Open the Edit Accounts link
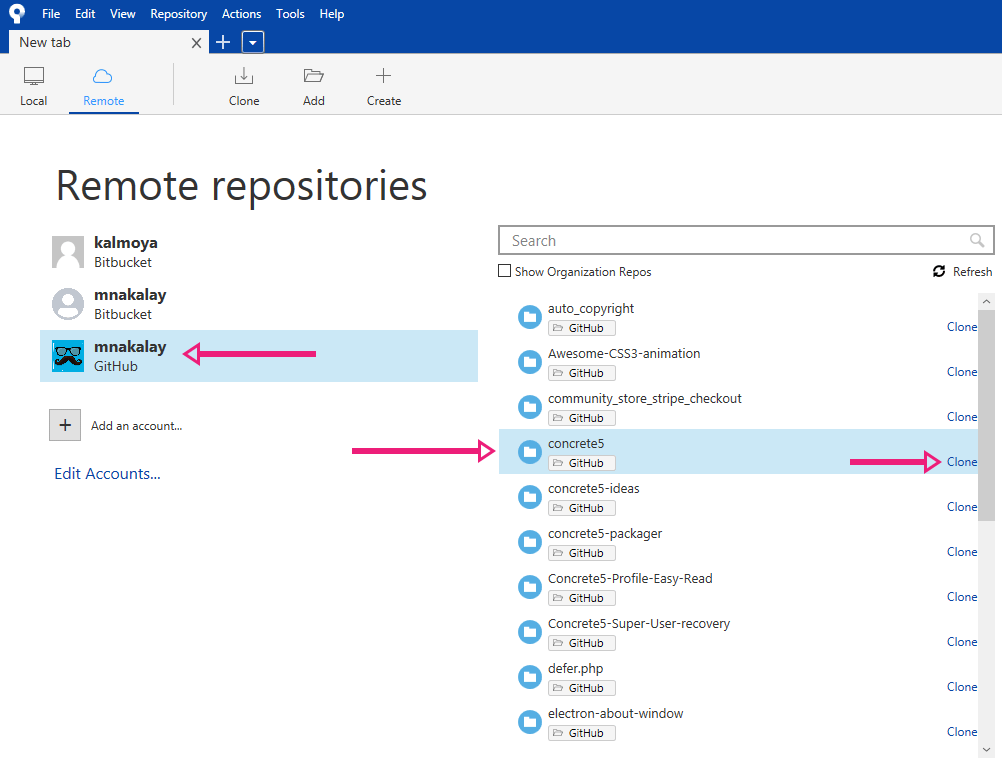1002x758 pixels. 107,474
